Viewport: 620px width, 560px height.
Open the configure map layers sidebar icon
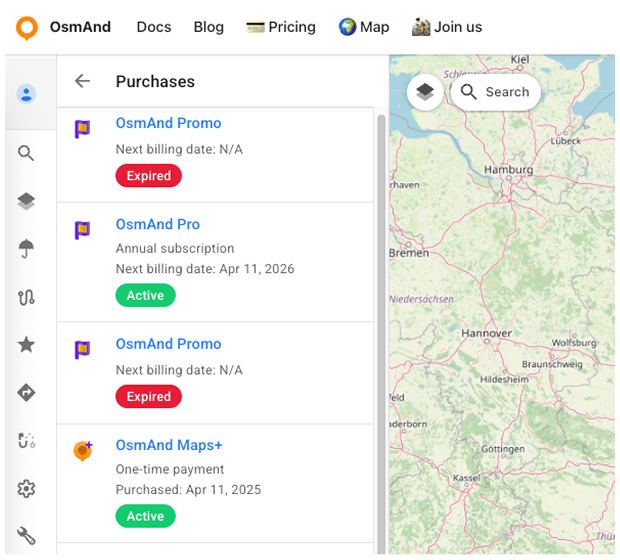(x=27, y=201)
